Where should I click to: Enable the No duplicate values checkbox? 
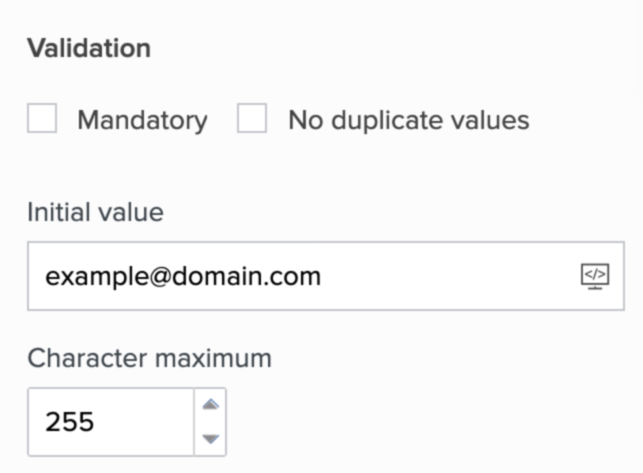coord(252,120)
